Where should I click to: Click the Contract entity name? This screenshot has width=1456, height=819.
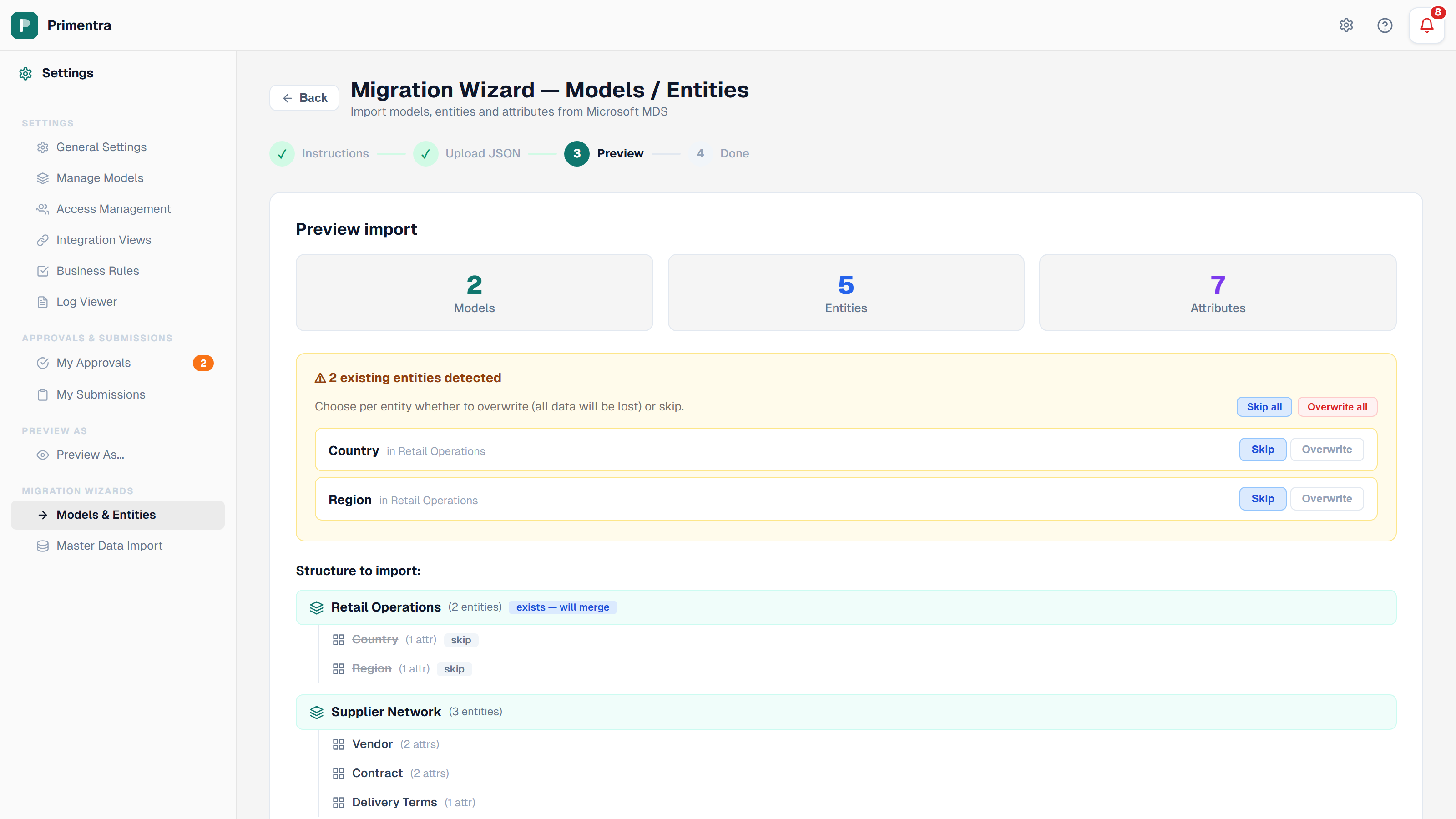pos(377,774)
